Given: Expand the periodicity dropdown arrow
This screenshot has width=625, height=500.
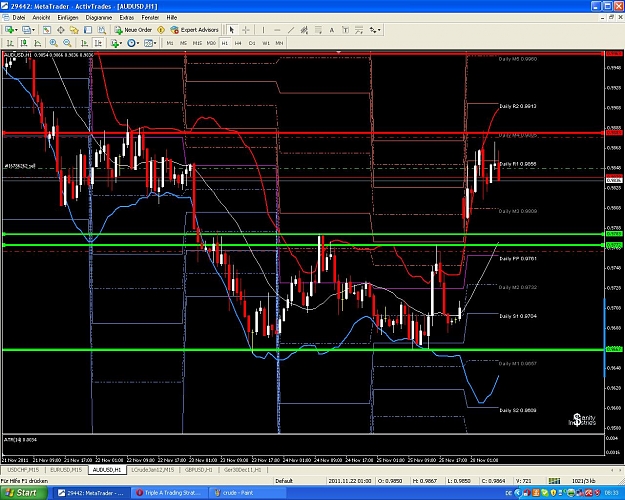Looking at the screenshot, I should [138, 43].
